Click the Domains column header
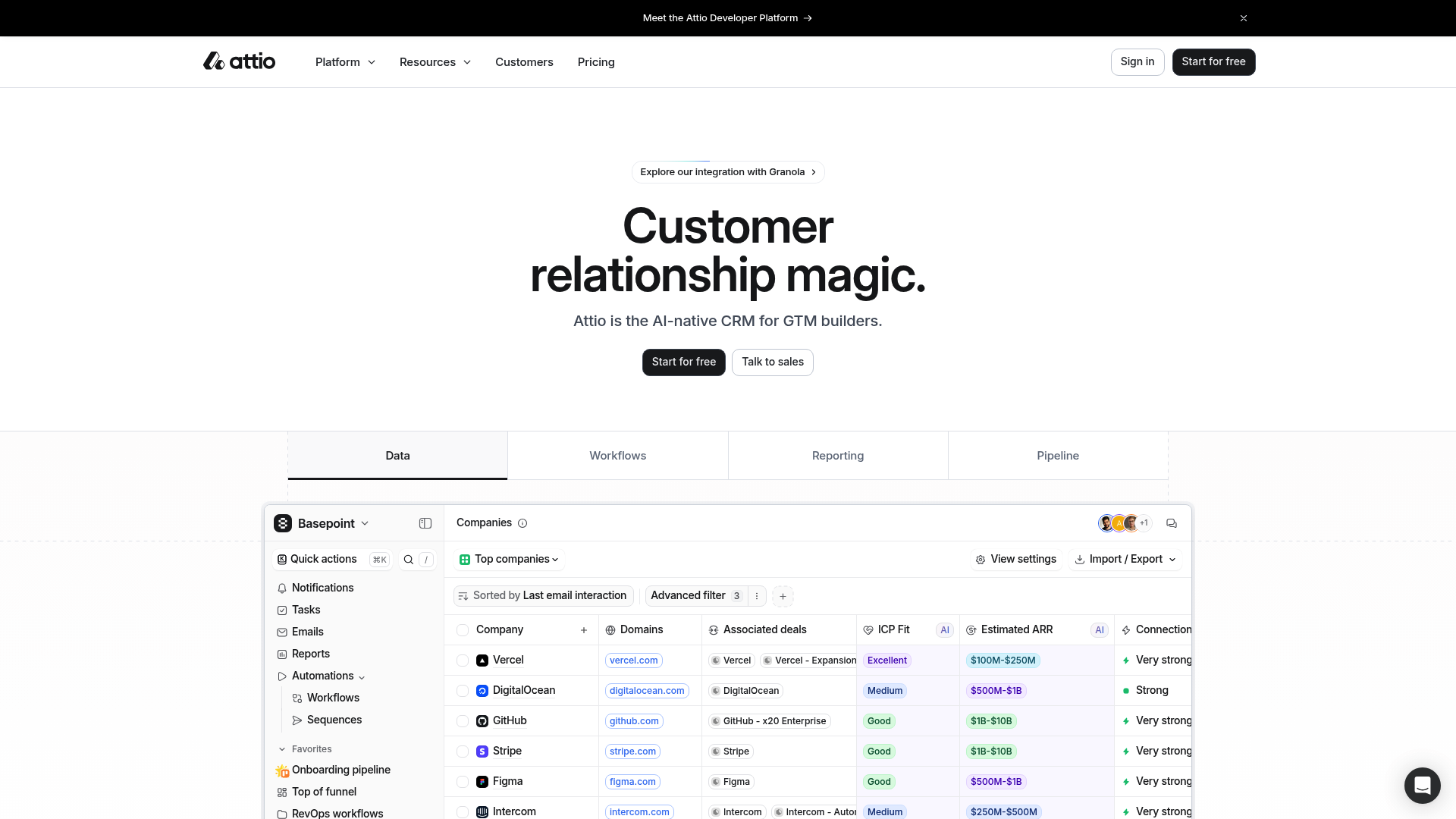The image size is (1456, 819). [650, 629]
